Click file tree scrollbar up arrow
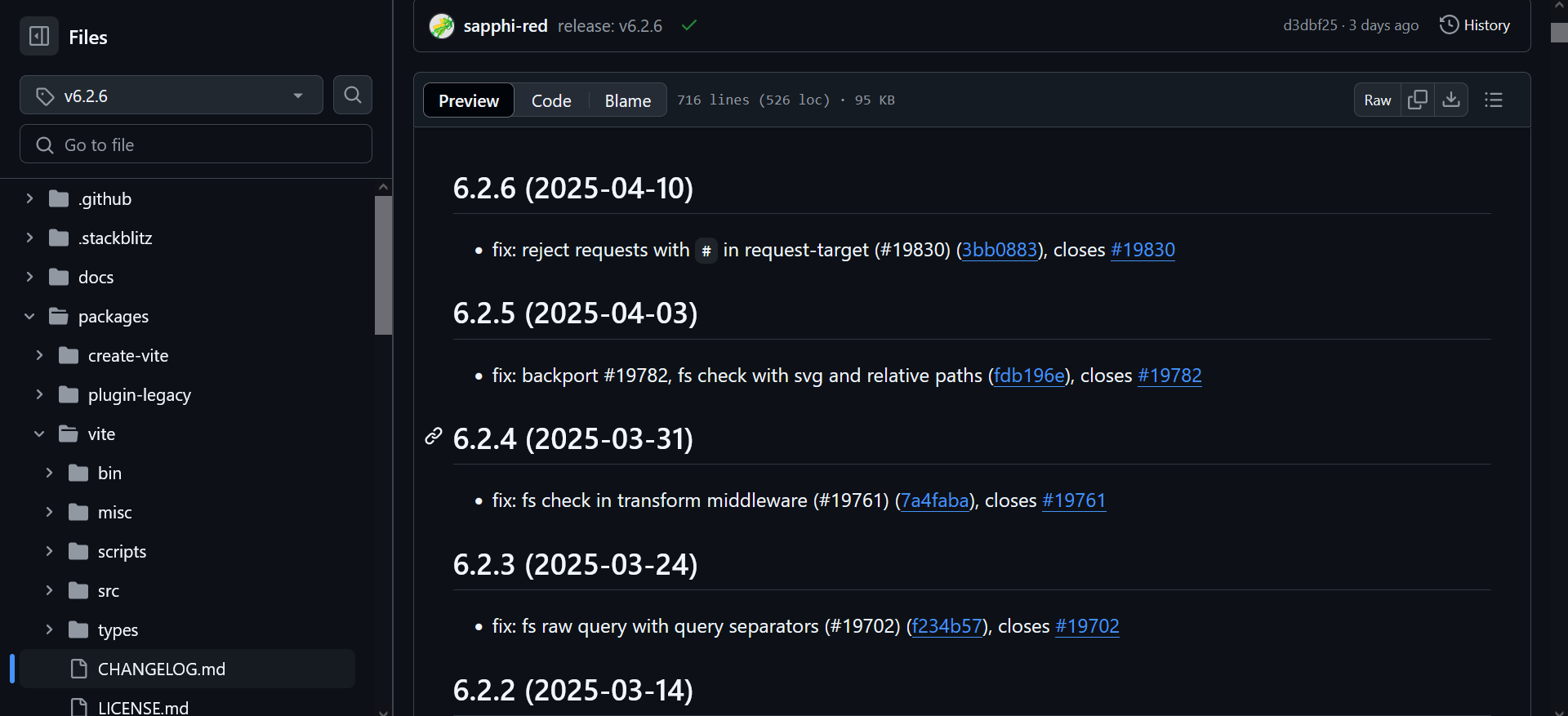 click(x=383, y=187)
